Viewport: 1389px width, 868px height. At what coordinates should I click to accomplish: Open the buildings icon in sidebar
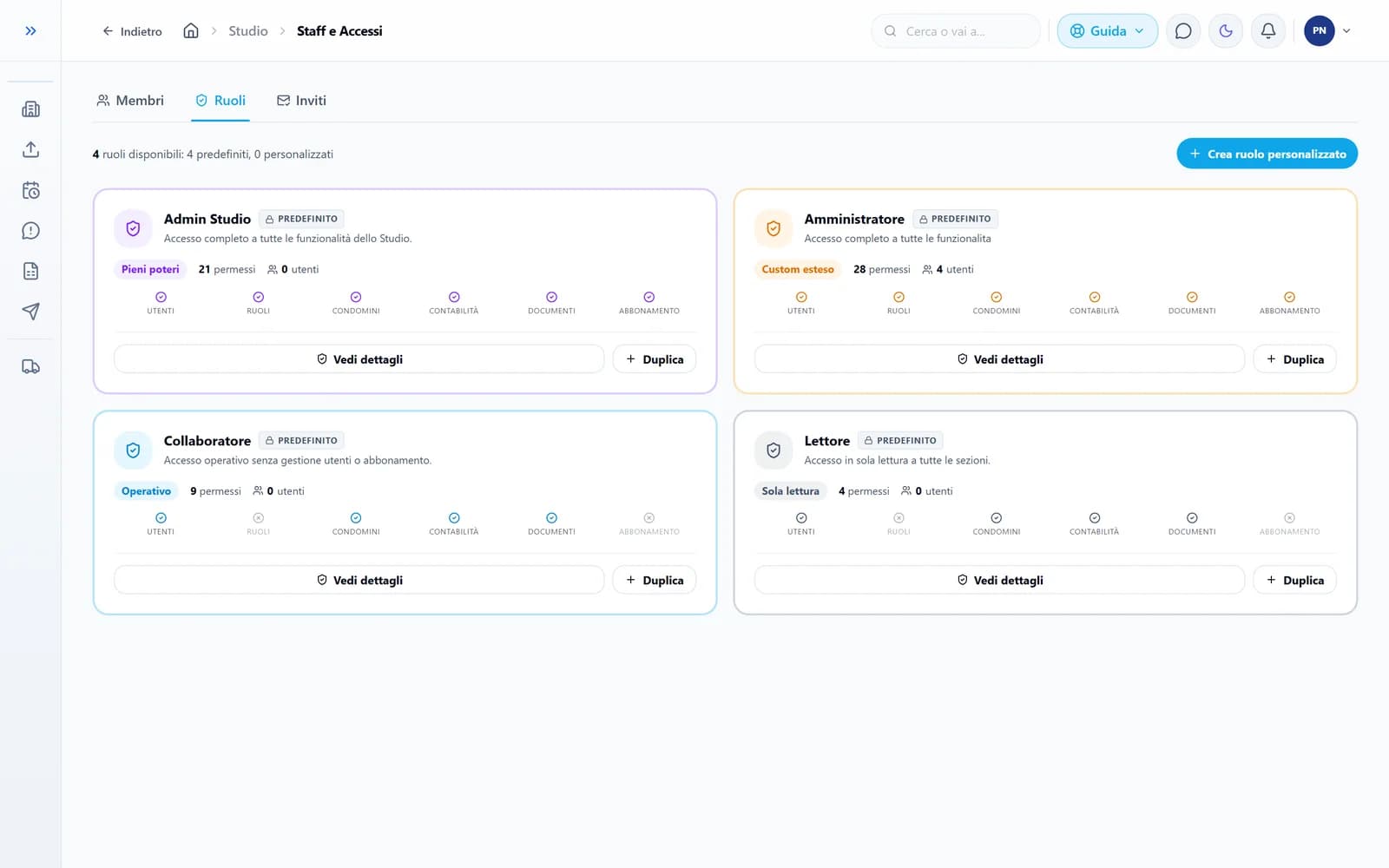30,109
